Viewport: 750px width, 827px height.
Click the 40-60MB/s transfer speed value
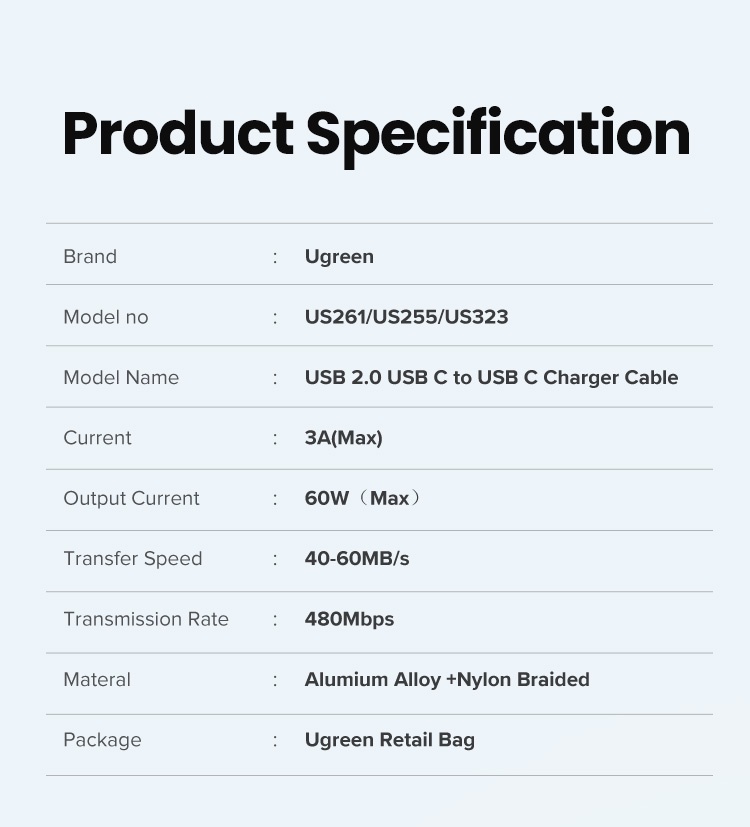pyautogui.click(x=357, y=559)
